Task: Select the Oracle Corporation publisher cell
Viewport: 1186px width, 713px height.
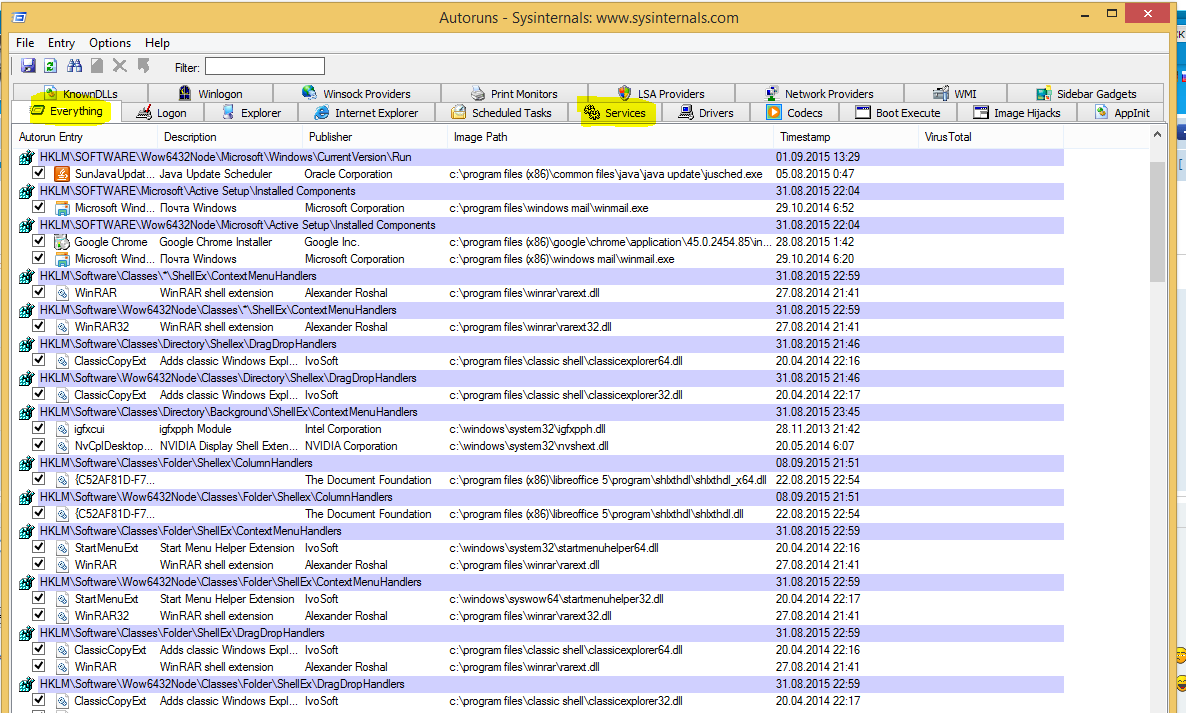Action: [x=349, y=174]
